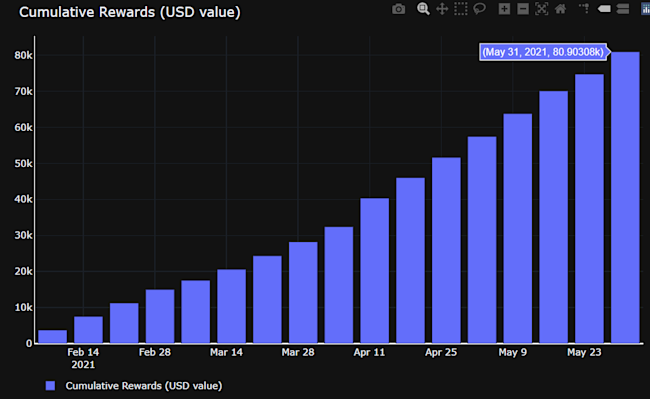Select the first bar for Feb 8
This screenshot has width=650, height=399.
pyautogui.click(x=52, y=336)
